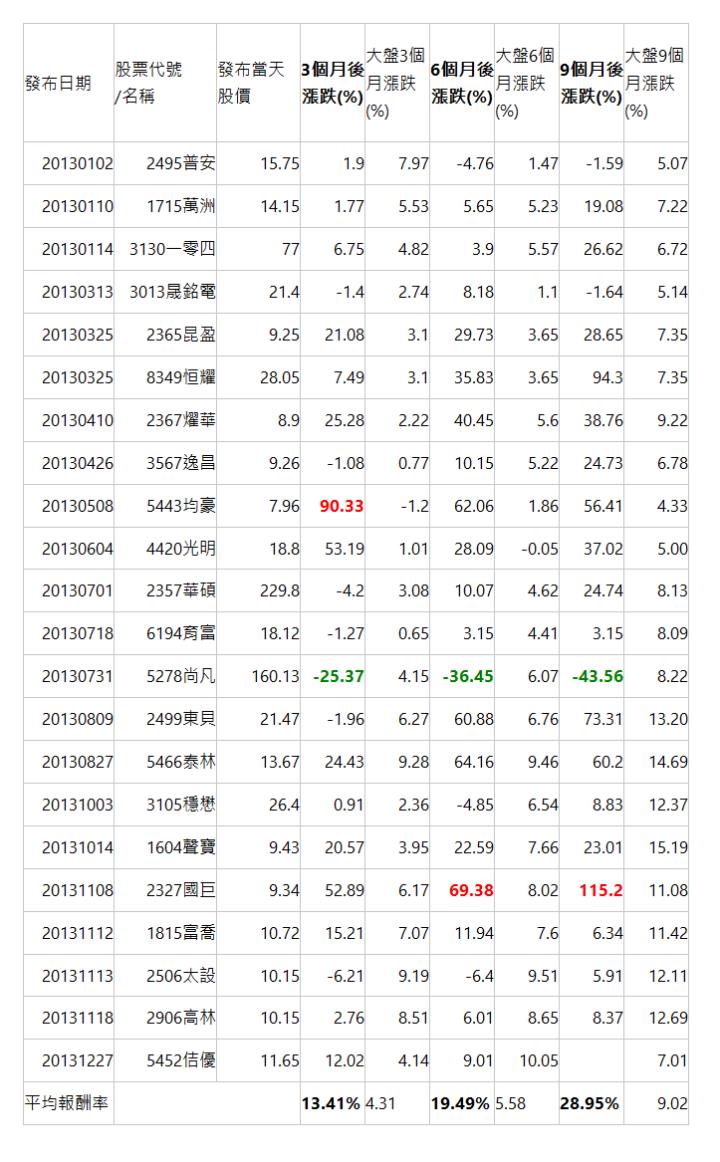
Task: Select stock name 3567逸昌
Action: (x=181, y=463)
